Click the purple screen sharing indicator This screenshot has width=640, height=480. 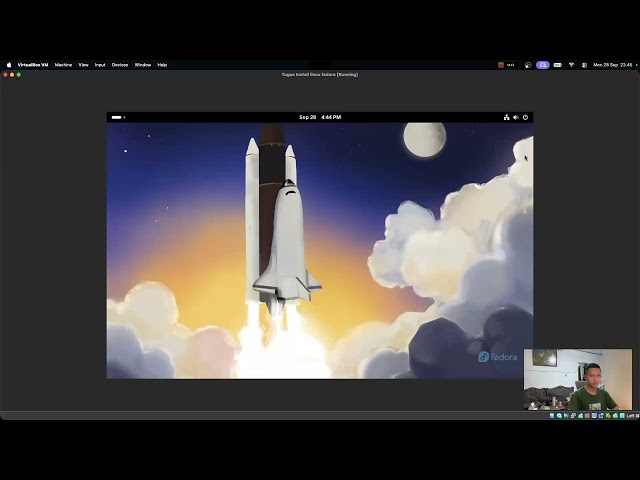tap(543, 65)
